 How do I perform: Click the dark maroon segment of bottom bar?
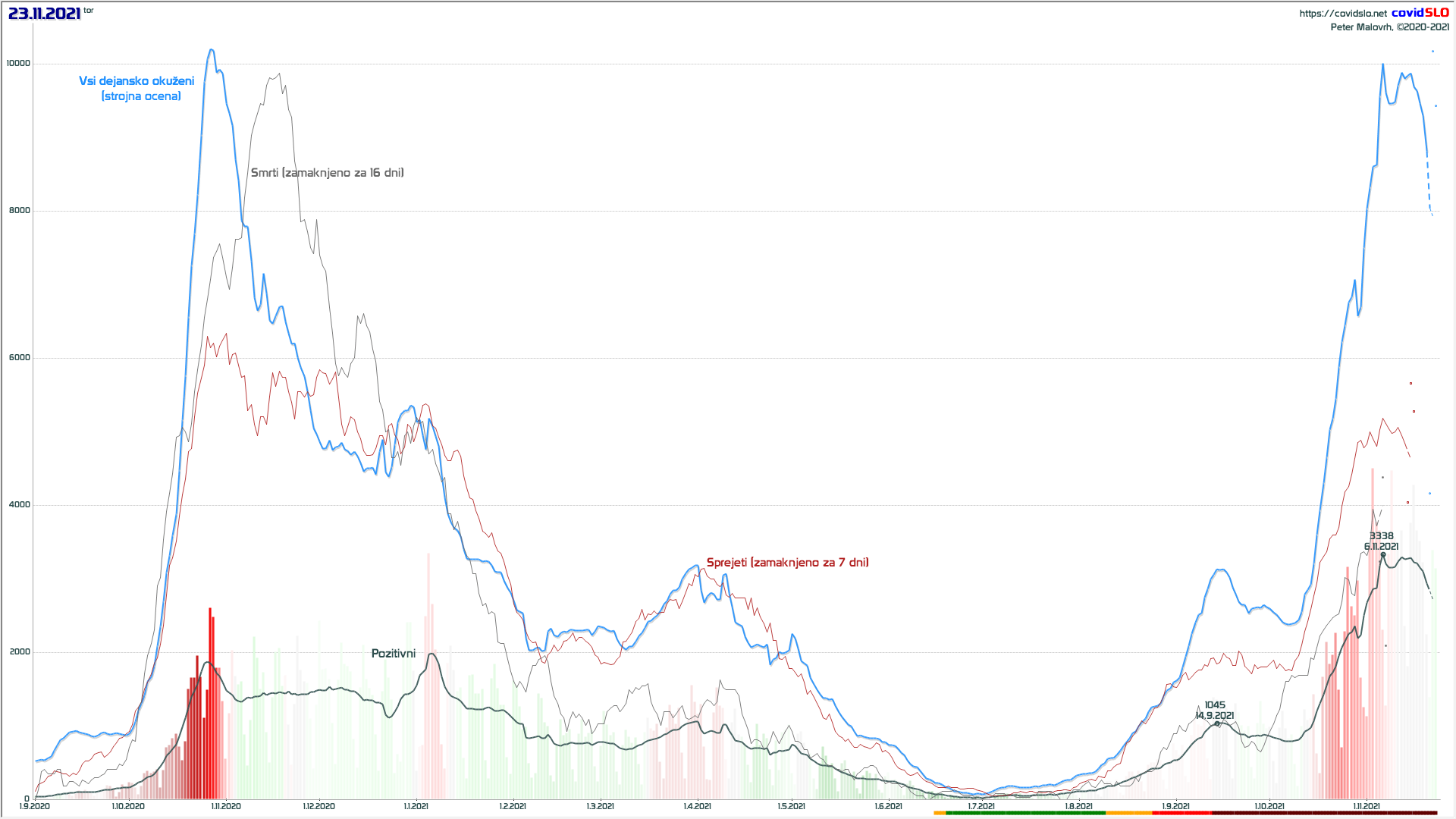tap(1323, 813)
